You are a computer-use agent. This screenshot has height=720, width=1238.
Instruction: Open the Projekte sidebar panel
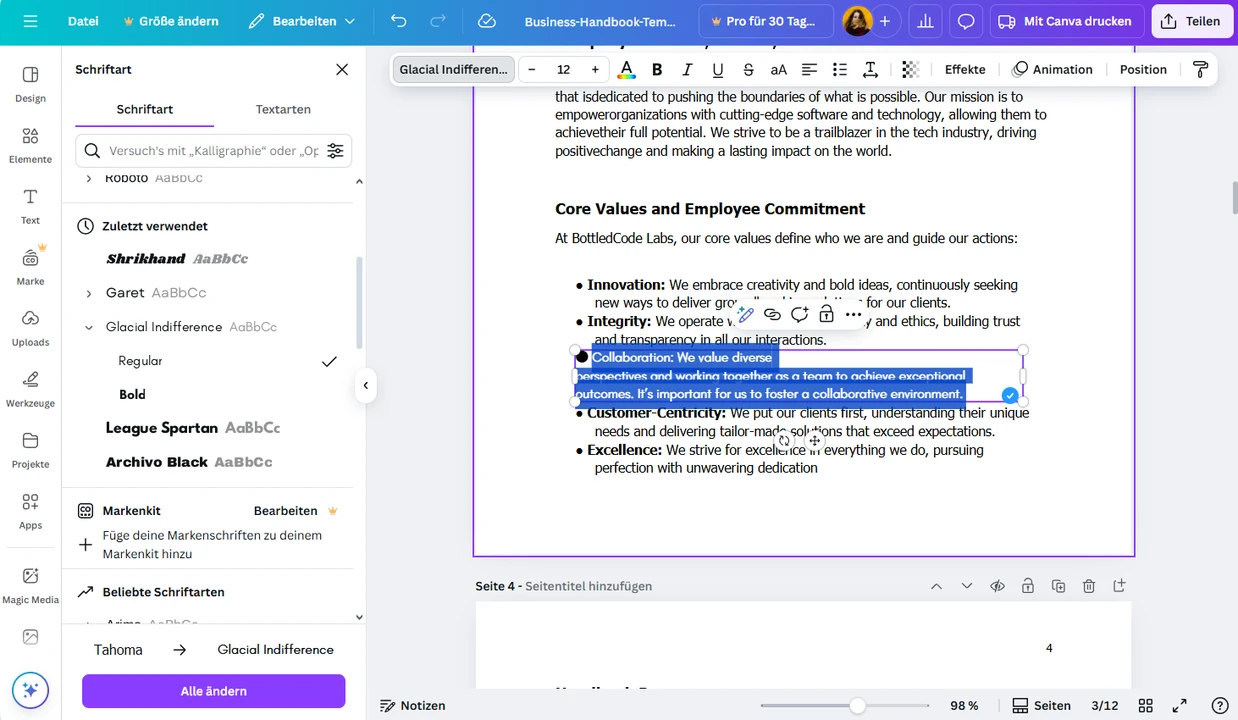coord(30,450)
